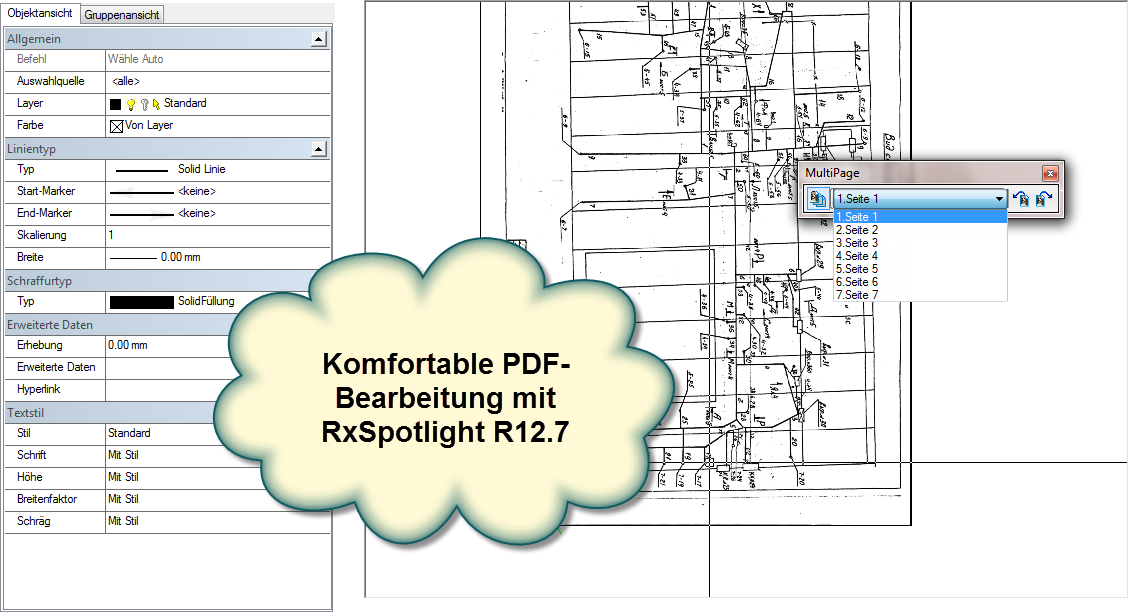This screenshot has height=613, width=1129.
Task: Click the Auswahlquelle value <alle>
Action: (126, 81)
